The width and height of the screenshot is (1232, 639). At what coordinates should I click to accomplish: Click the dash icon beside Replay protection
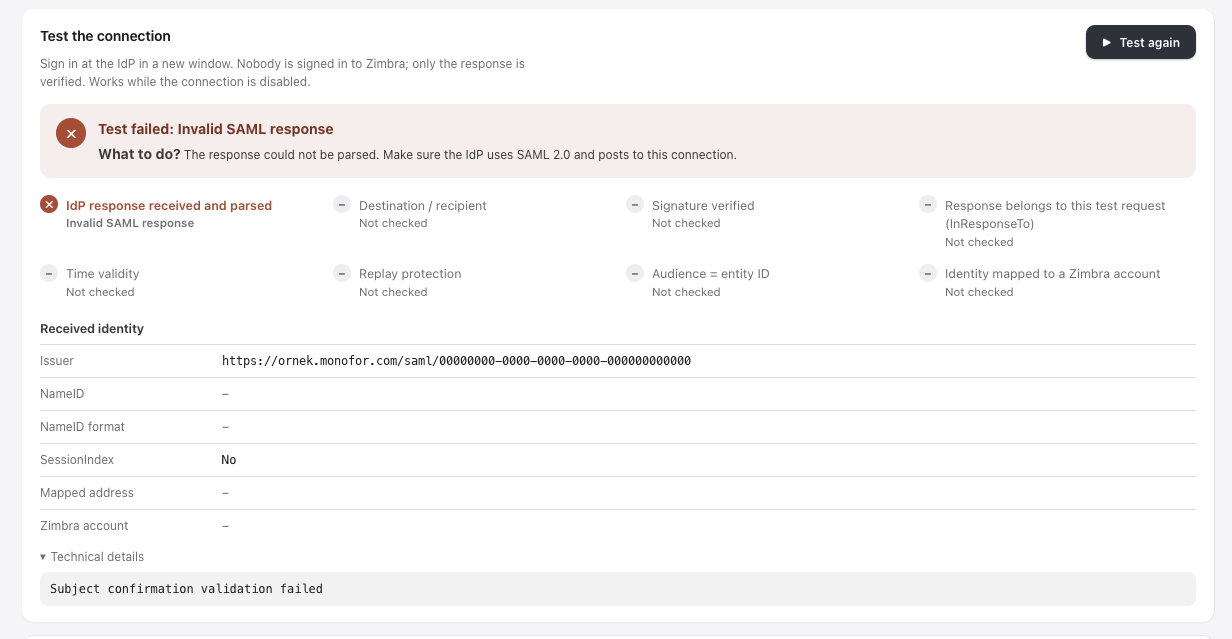tap(342, 273)
